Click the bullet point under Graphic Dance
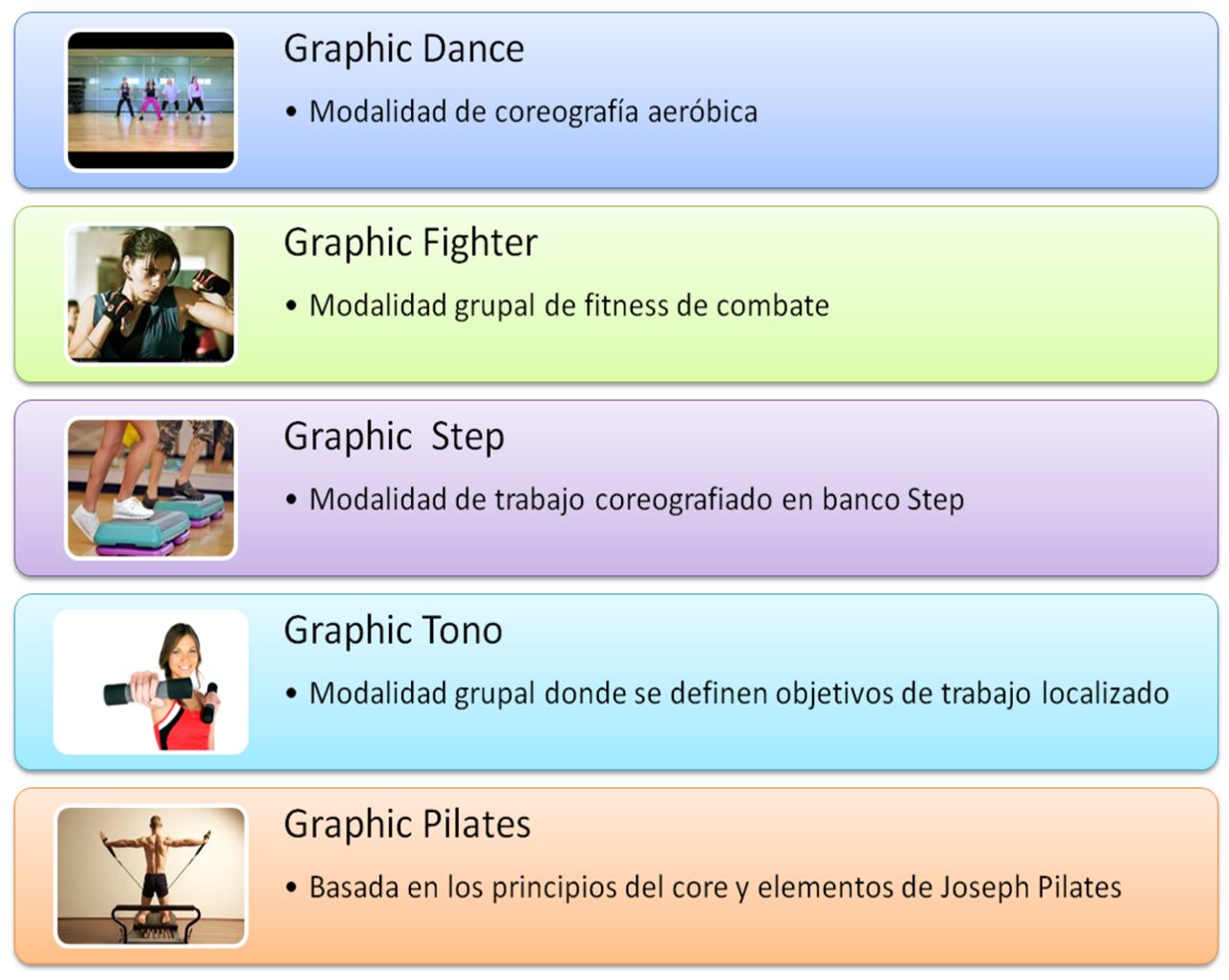Image resolution: width=1229 pixels, height=980 pixels. [x=292, y=113]
